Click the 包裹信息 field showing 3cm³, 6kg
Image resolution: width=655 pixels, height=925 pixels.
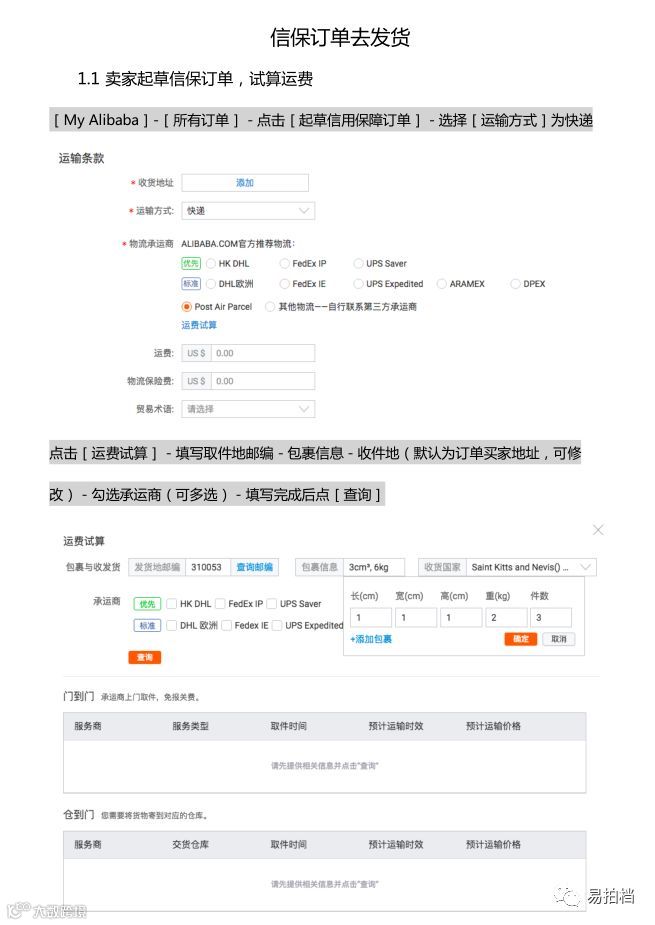pos(374,567)
